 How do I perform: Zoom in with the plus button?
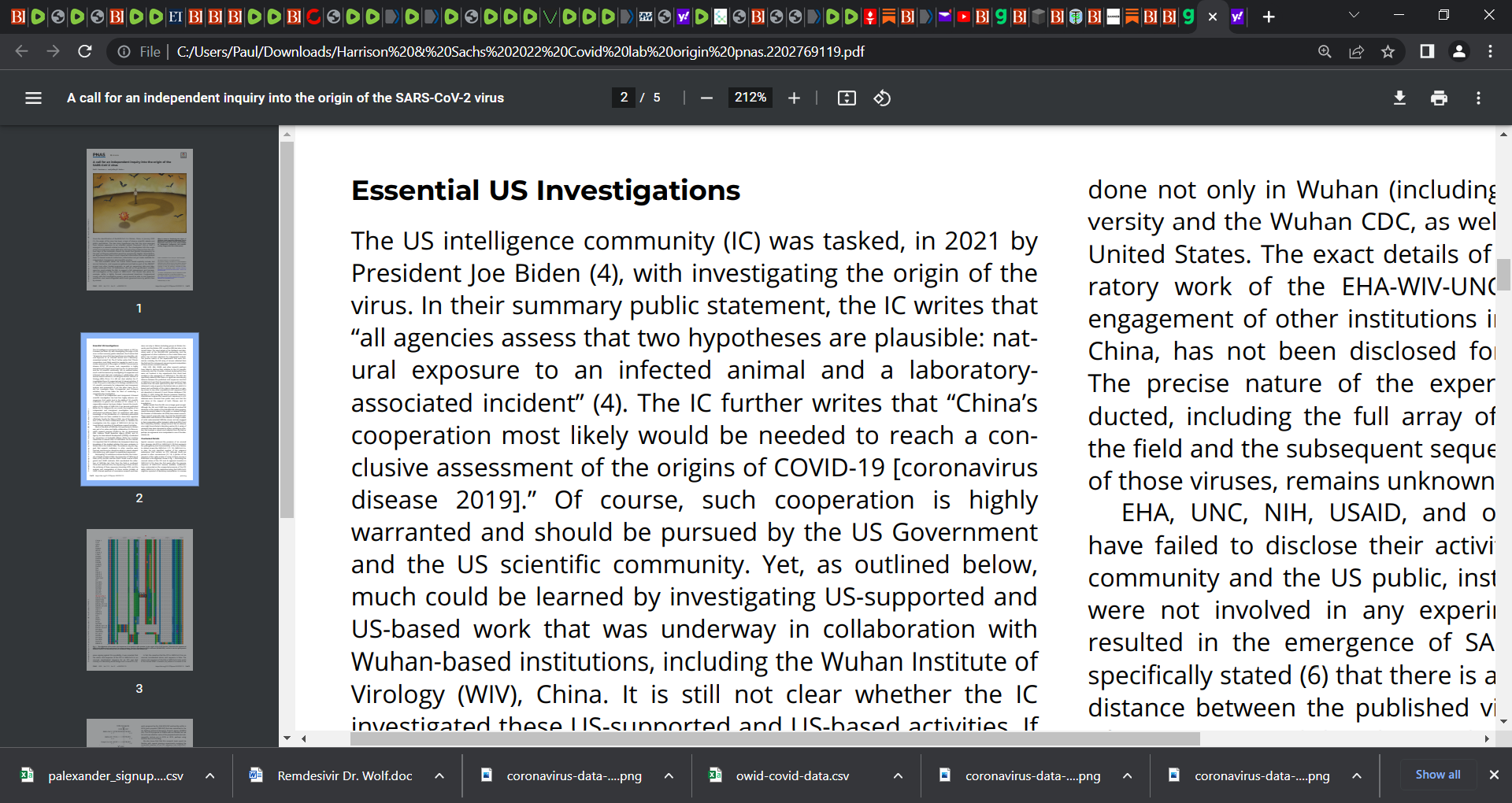pyautogui.click(x=794, y=98)
